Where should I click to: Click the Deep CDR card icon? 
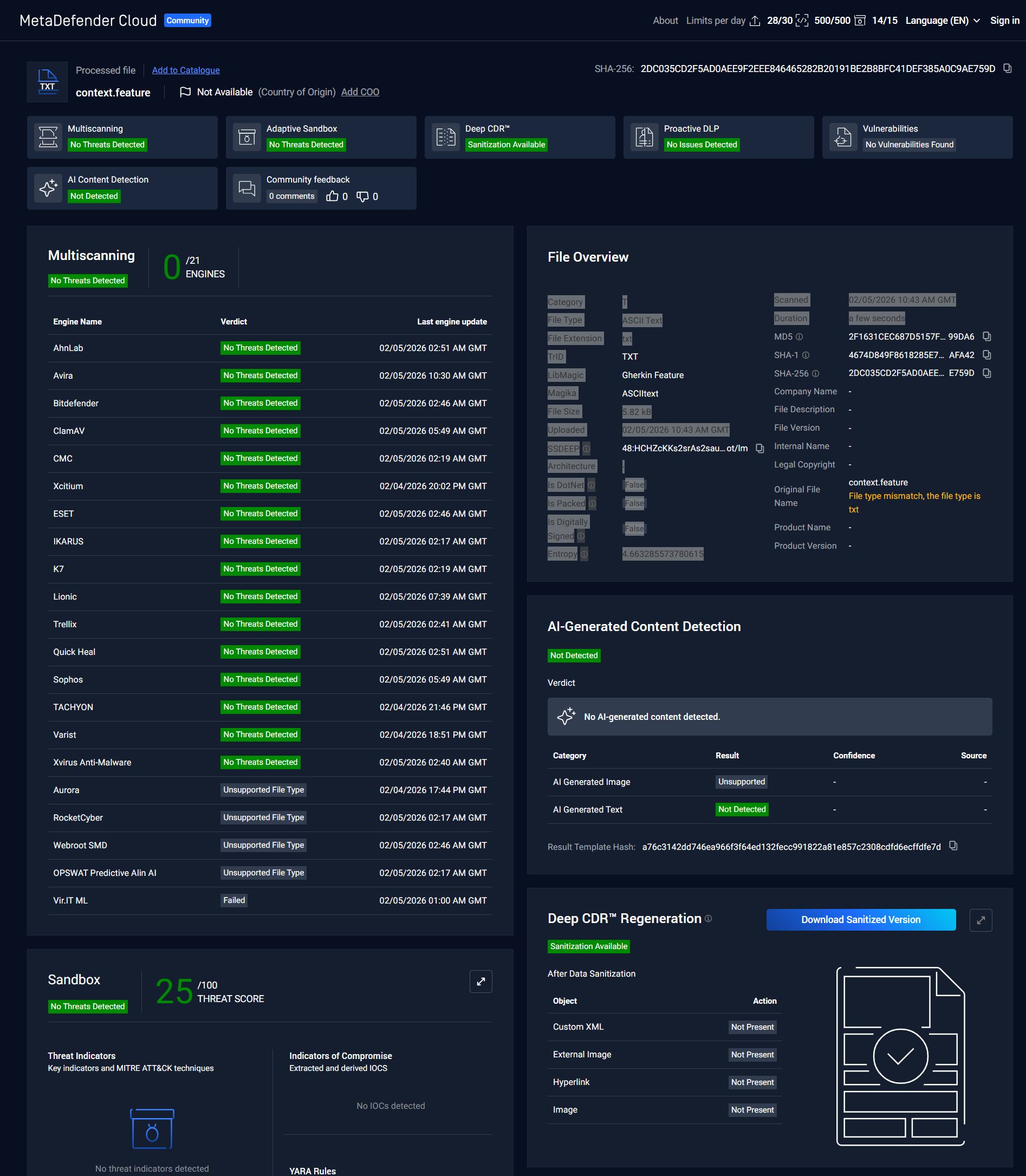(x=445, y=138)
